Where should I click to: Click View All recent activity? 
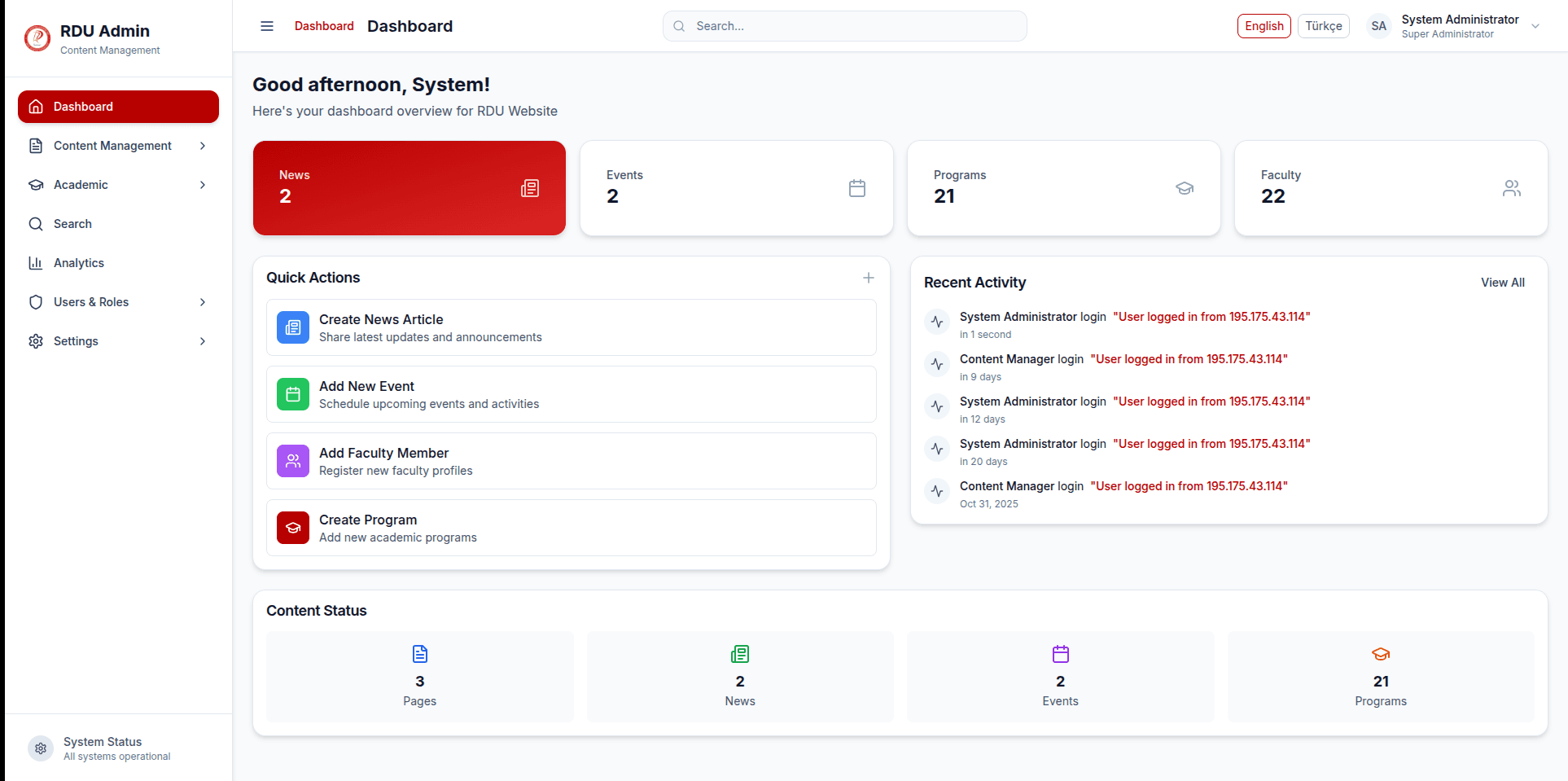pyautogui.click(x=1502, y=282)
